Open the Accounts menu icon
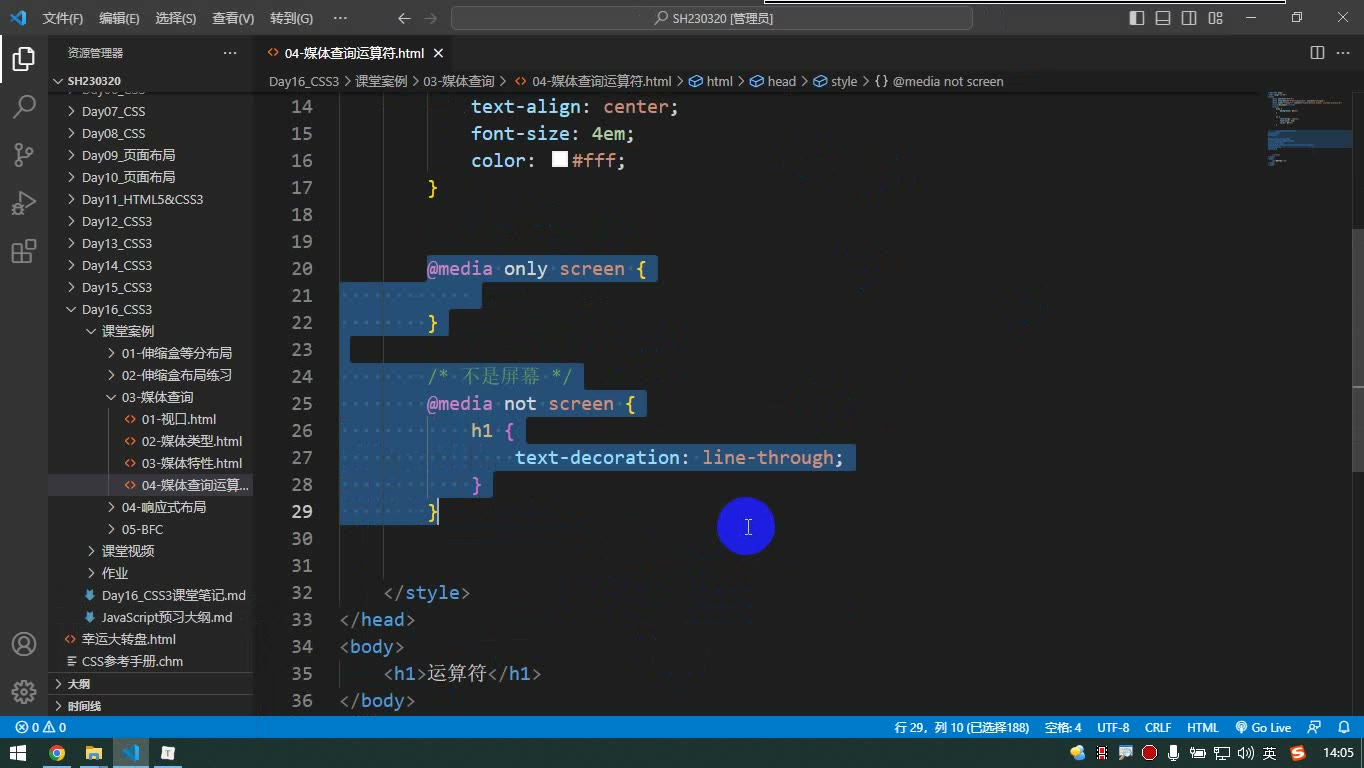The image size is (1364, 768). tap(24, 644)
